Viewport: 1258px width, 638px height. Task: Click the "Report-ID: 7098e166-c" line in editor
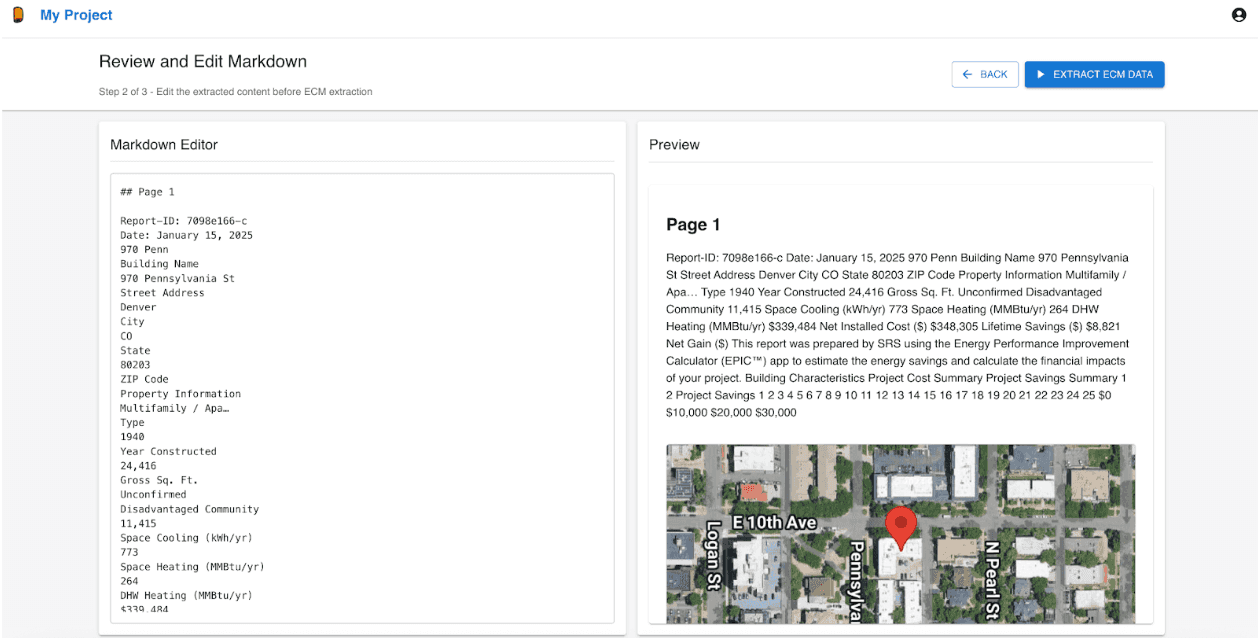[183, 221]
